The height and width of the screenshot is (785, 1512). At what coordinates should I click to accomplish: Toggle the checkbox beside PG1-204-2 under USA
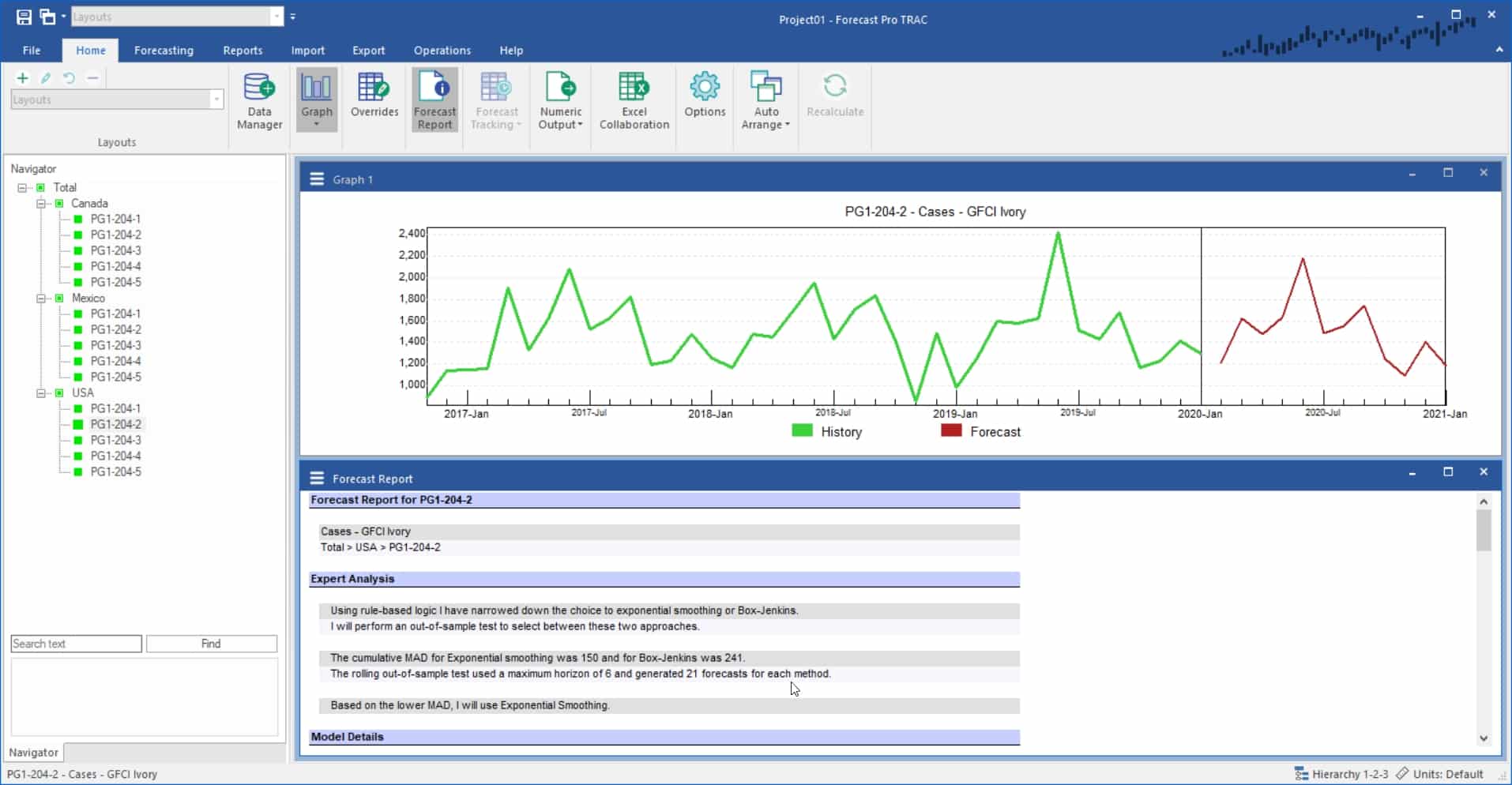tap(77, 424)
